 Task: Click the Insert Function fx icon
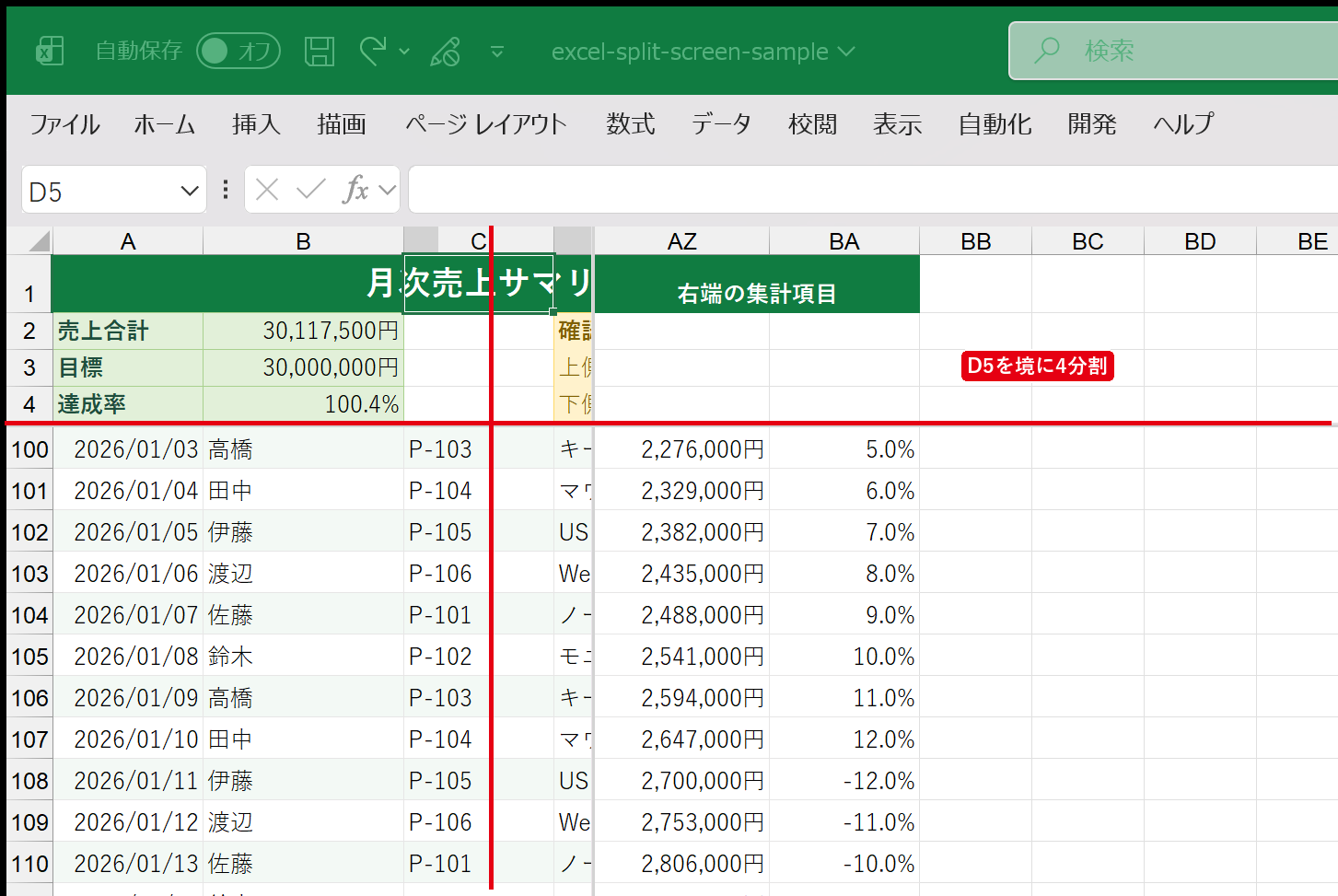point(355,190)
